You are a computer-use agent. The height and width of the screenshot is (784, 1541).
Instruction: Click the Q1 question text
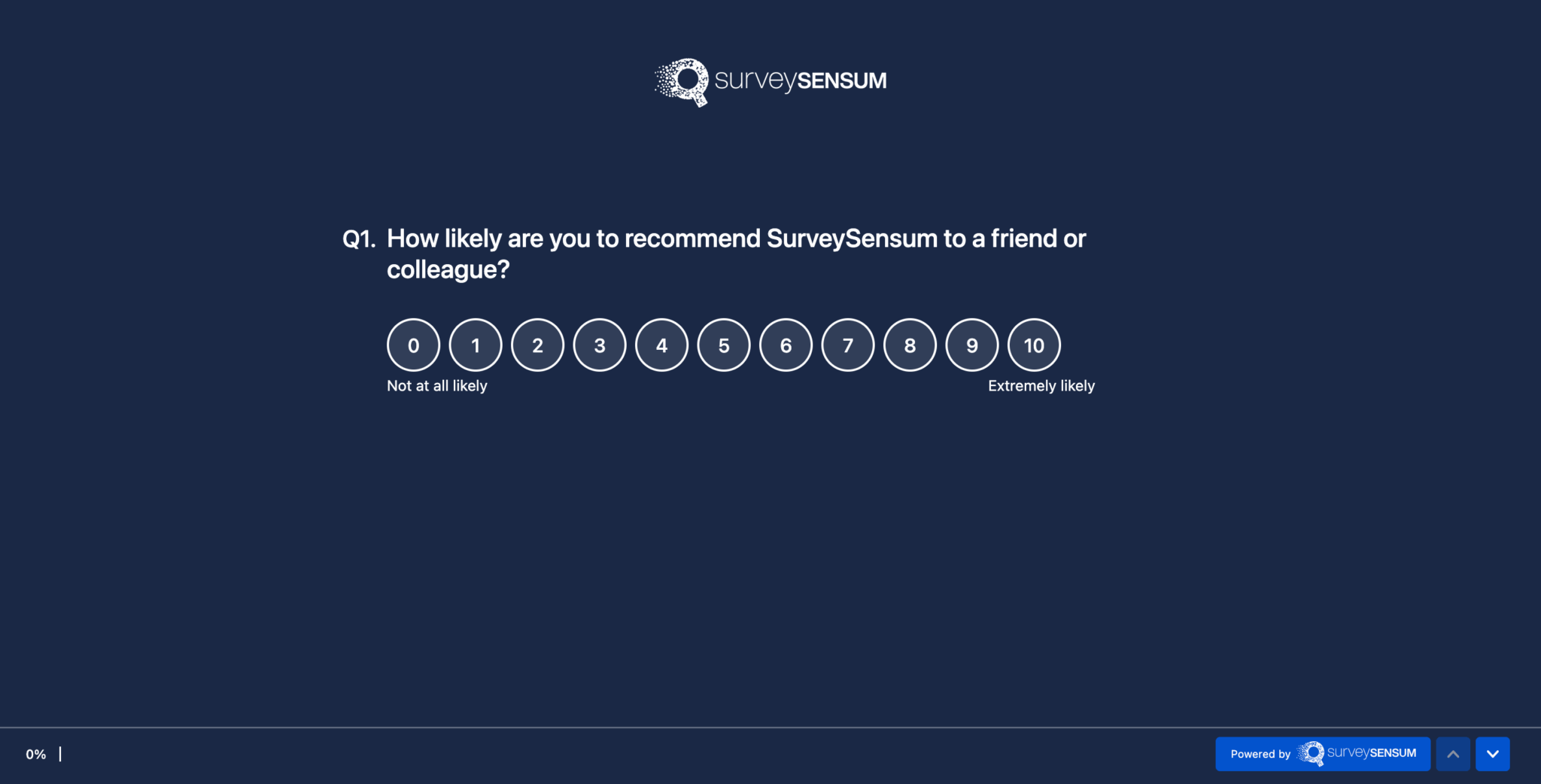tap(736, 254)
